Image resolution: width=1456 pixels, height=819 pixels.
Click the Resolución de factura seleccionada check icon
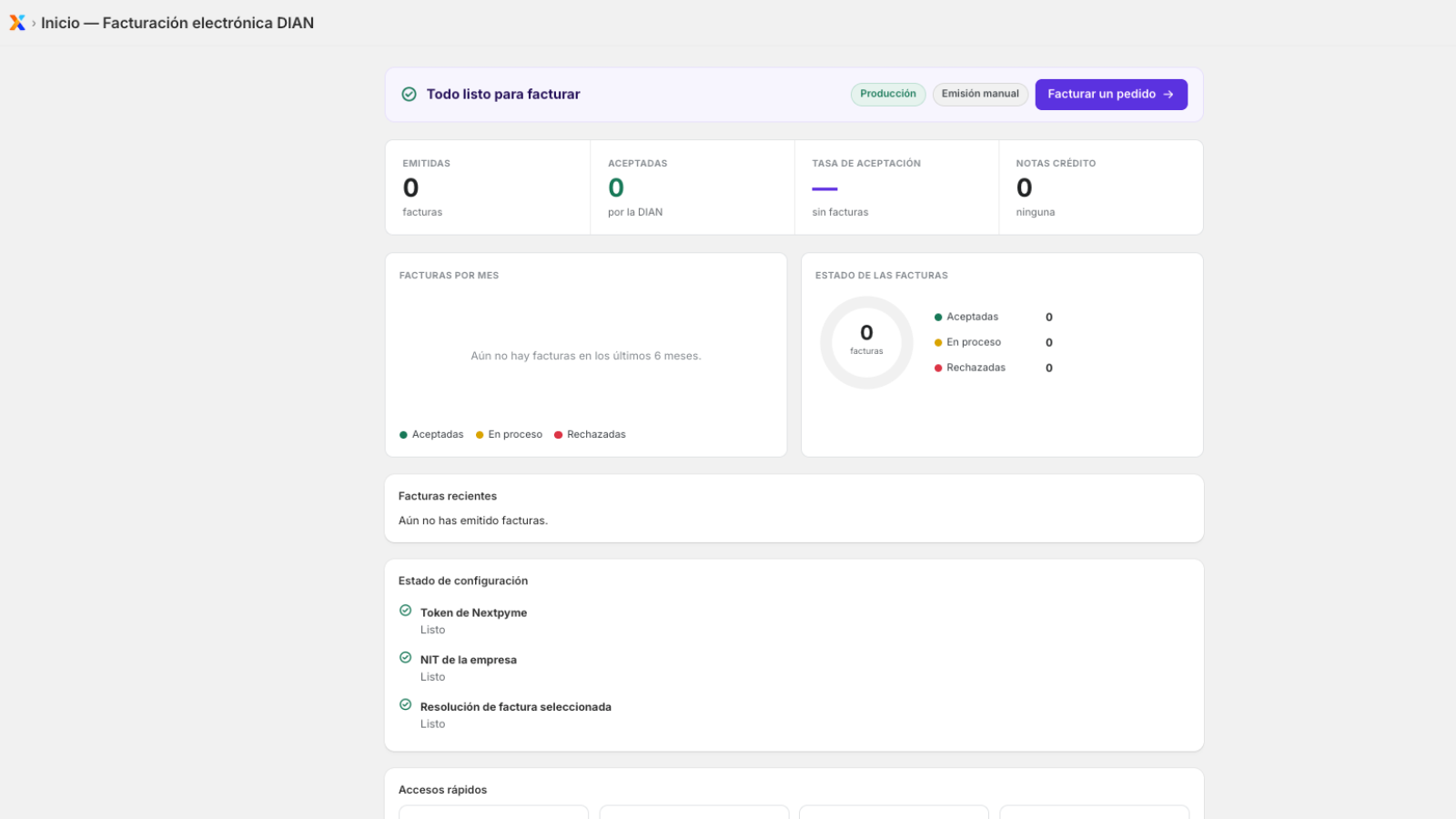pos(406,705)
